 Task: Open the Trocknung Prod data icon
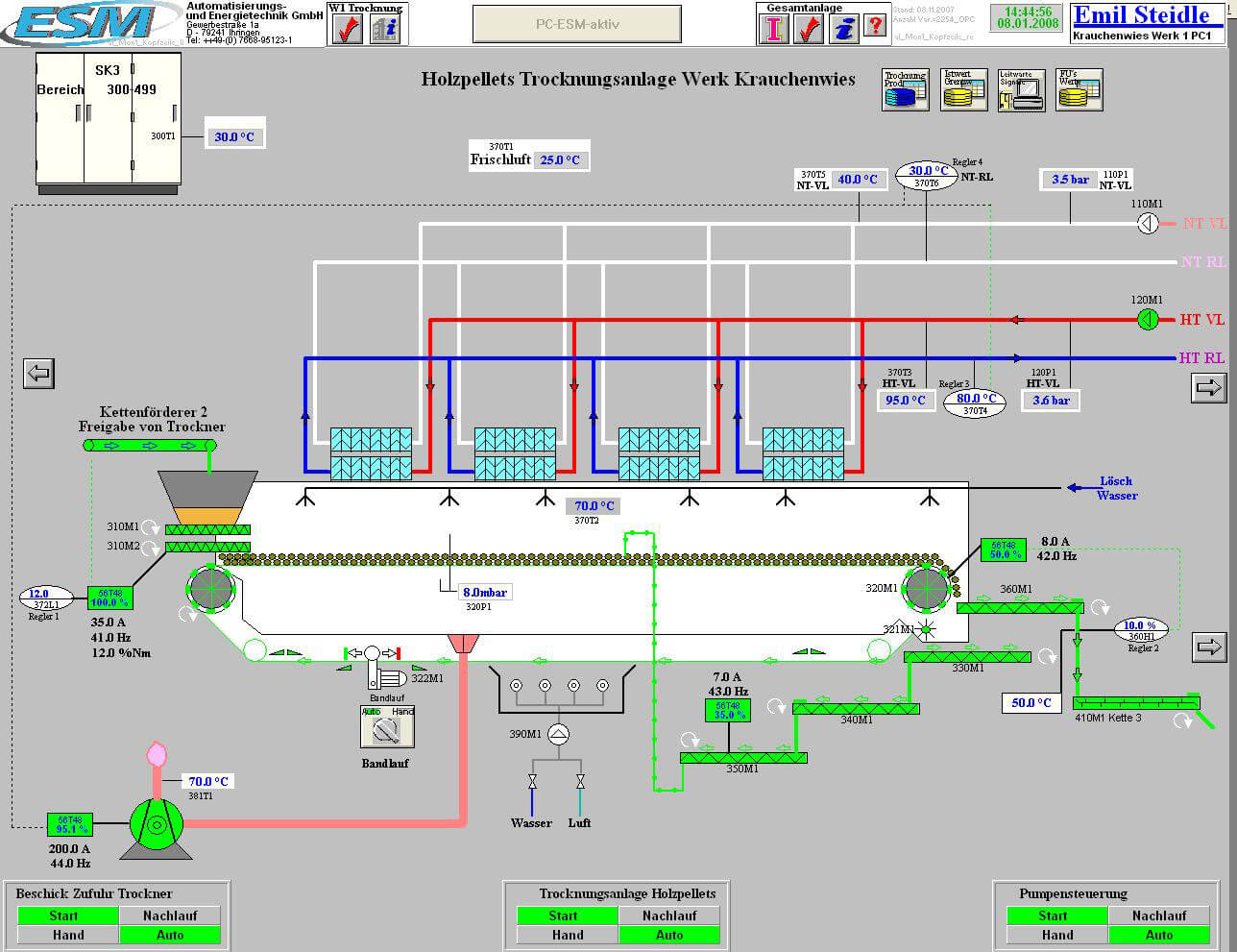[905, 89]
